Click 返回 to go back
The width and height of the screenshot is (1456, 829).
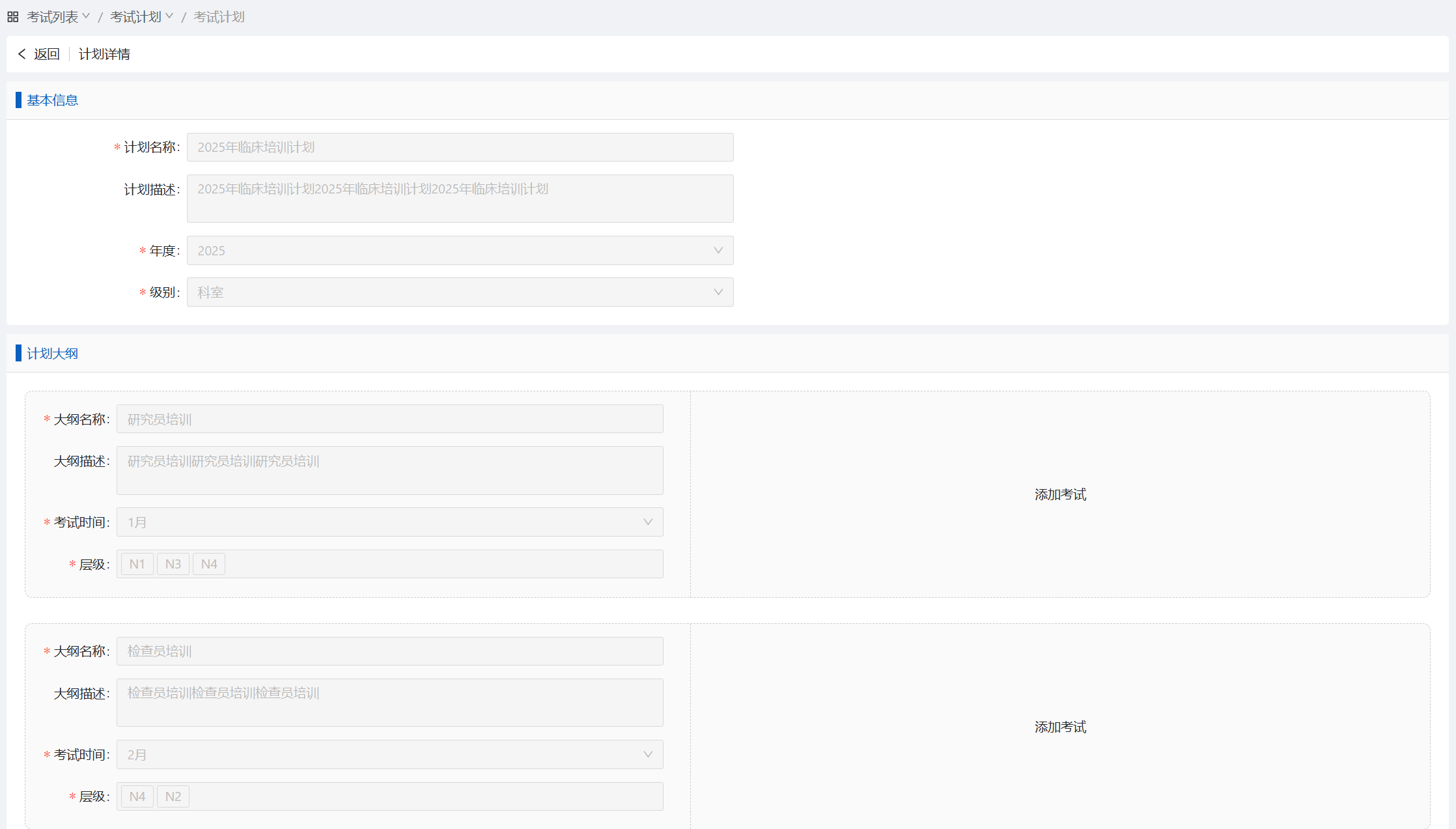coord(46,54)
